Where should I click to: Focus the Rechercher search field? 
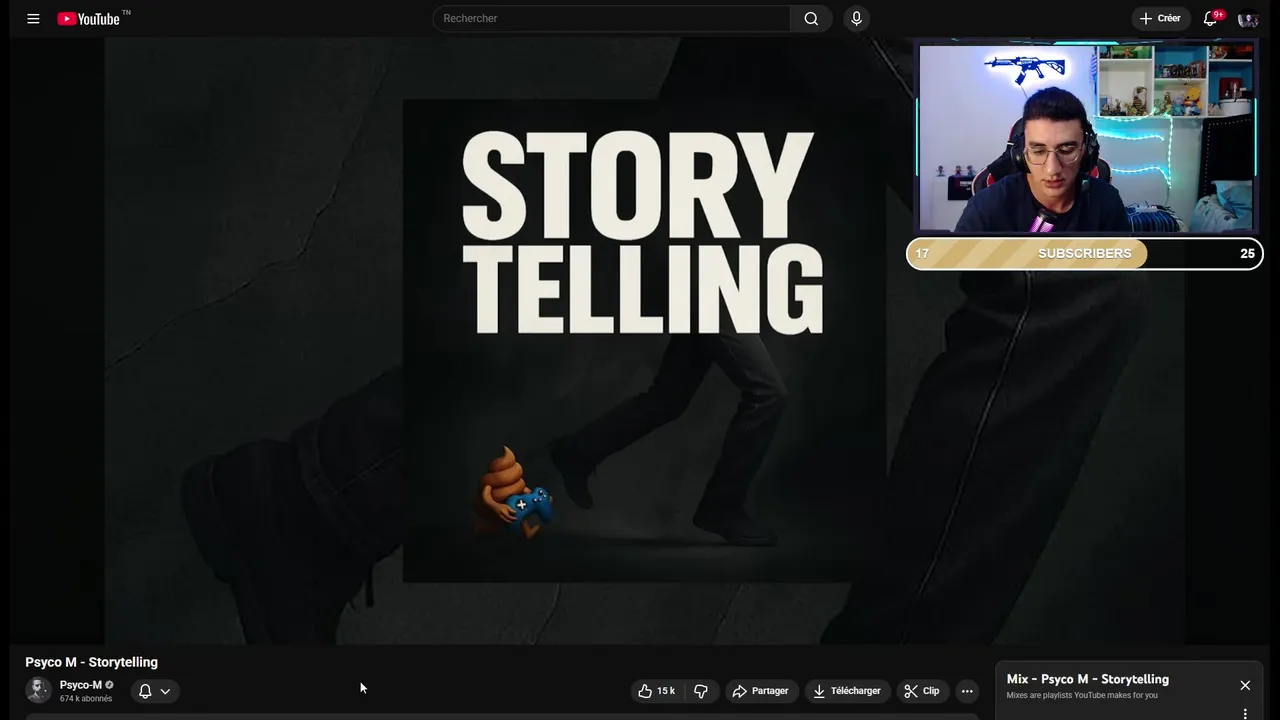click(x=611, y=18)
